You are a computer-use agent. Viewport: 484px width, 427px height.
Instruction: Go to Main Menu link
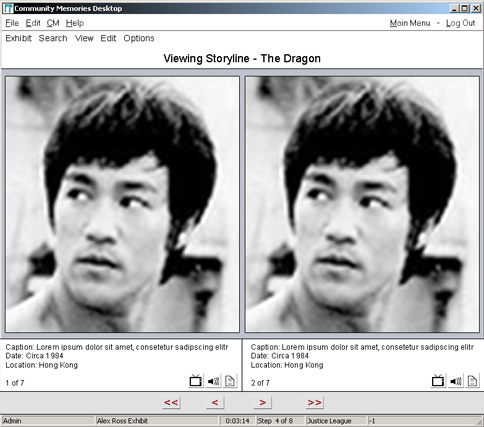pyautogui.click(x=410, y=23)
